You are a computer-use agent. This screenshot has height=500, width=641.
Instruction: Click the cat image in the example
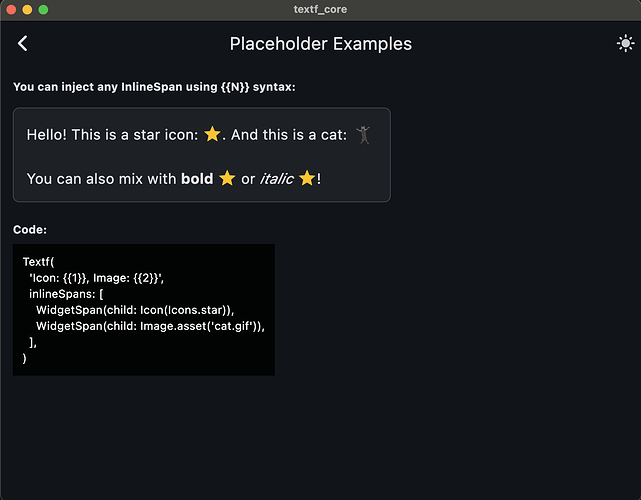(x=362, y=134)
